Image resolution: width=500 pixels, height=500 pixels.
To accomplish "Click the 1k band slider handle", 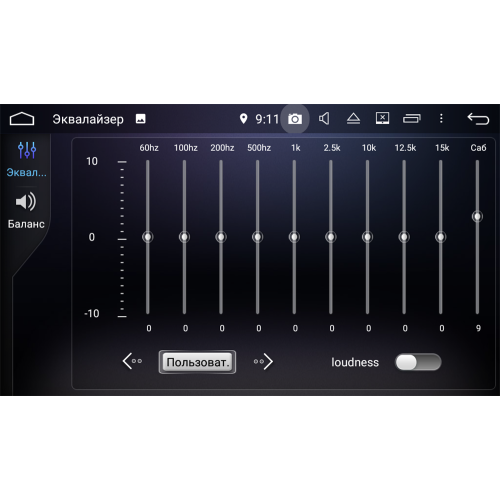I will pyautogui.click(x=294, y=237).
